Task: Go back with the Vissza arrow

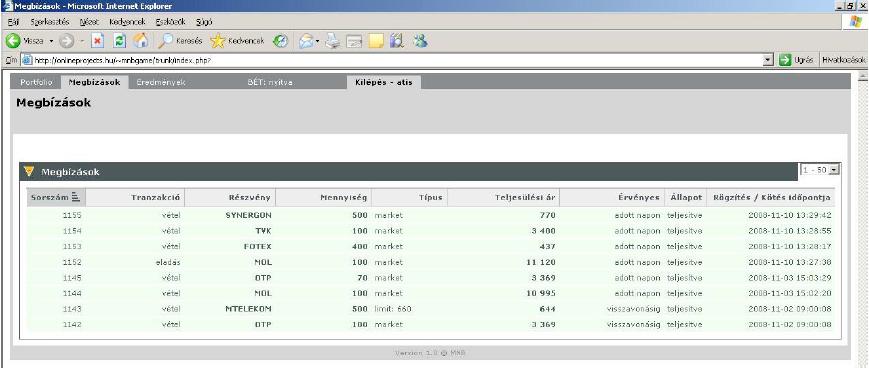Action: [25, 41]
